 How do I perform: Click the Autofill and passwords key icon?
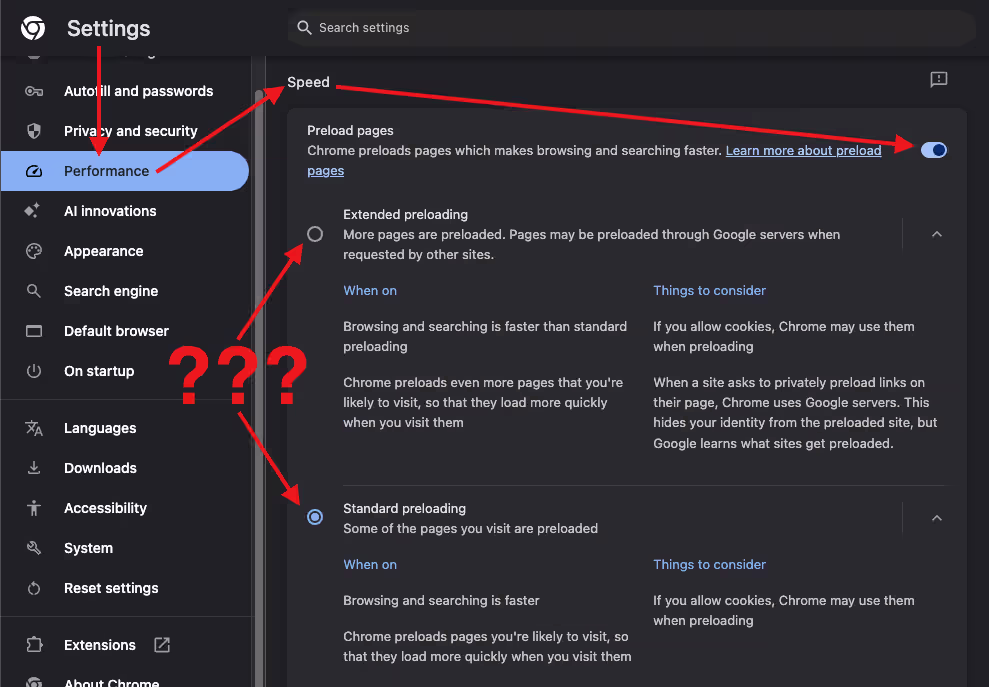point(34,91)
